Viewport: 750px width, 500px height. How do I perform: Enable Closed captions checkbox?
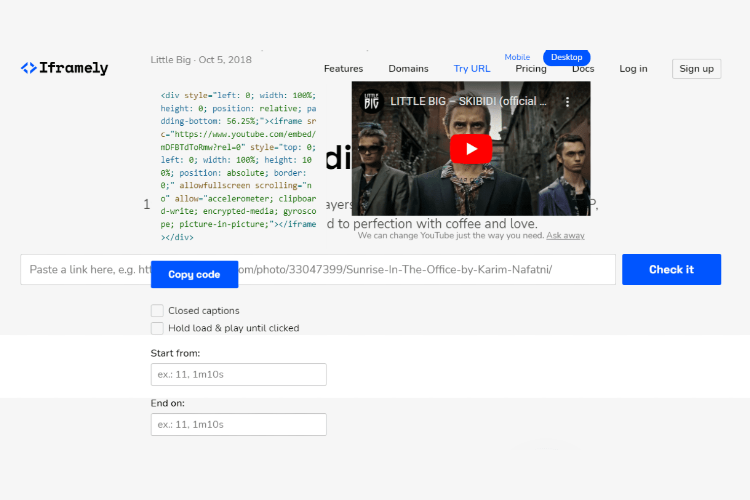click(157, 311)
